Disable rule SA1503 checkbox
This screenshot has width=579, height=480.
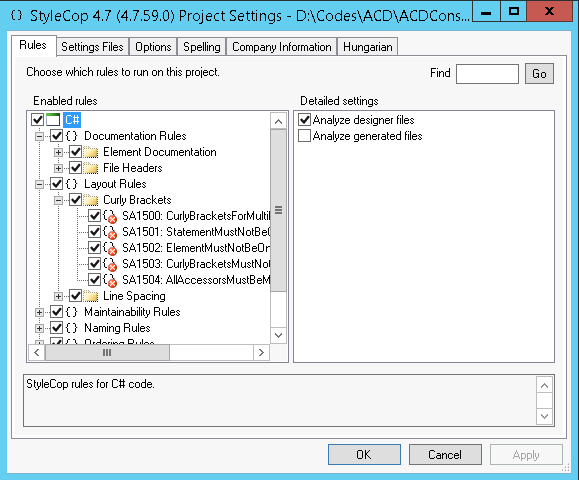(x=95, y=264)
